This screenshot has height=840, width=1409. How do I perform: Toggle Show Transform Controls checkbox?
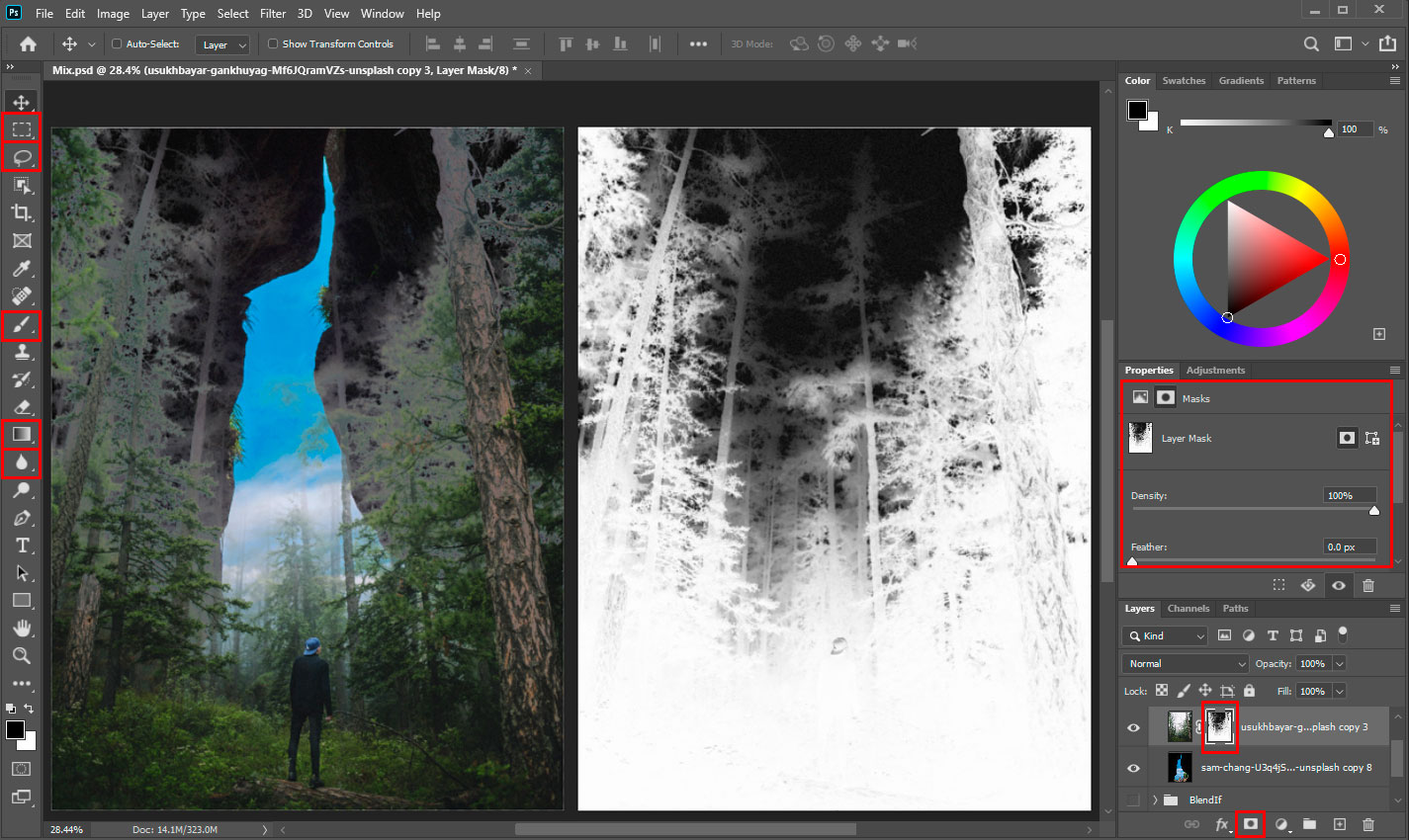[x=271, y=43]
